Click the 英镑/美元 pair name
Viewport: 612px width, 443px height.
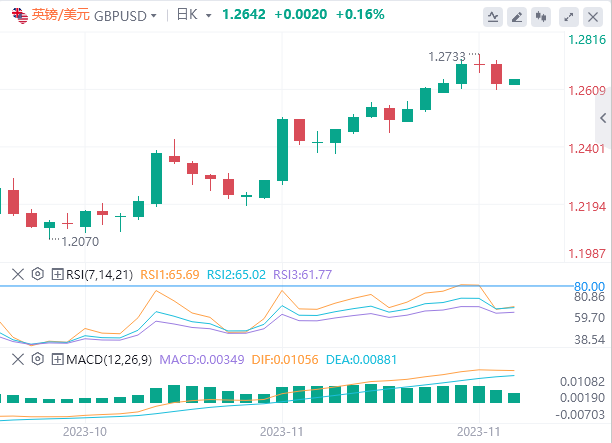pyautogui.click(x=59, y=15)
